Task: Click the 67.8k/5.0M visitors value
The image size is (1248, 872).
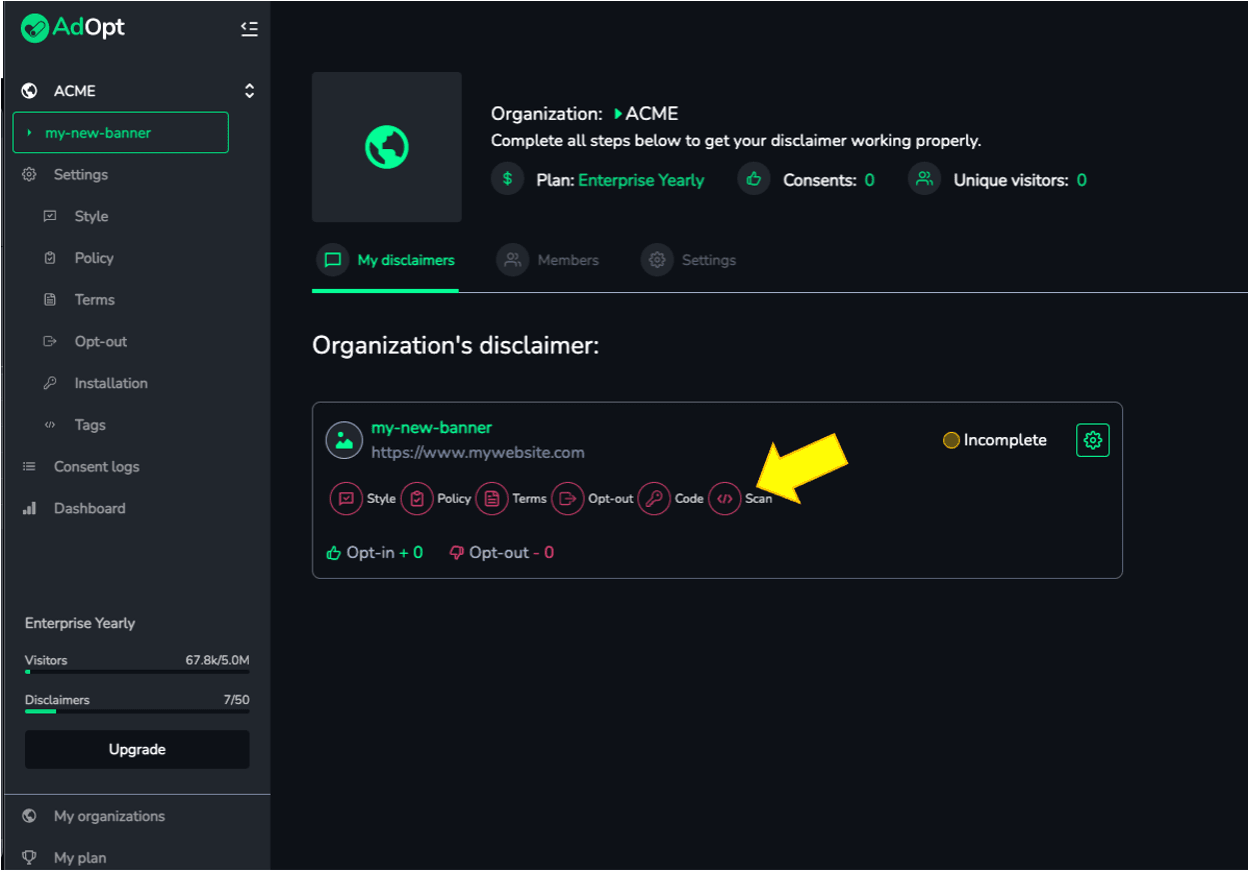Action: click(x=217, y=660)
